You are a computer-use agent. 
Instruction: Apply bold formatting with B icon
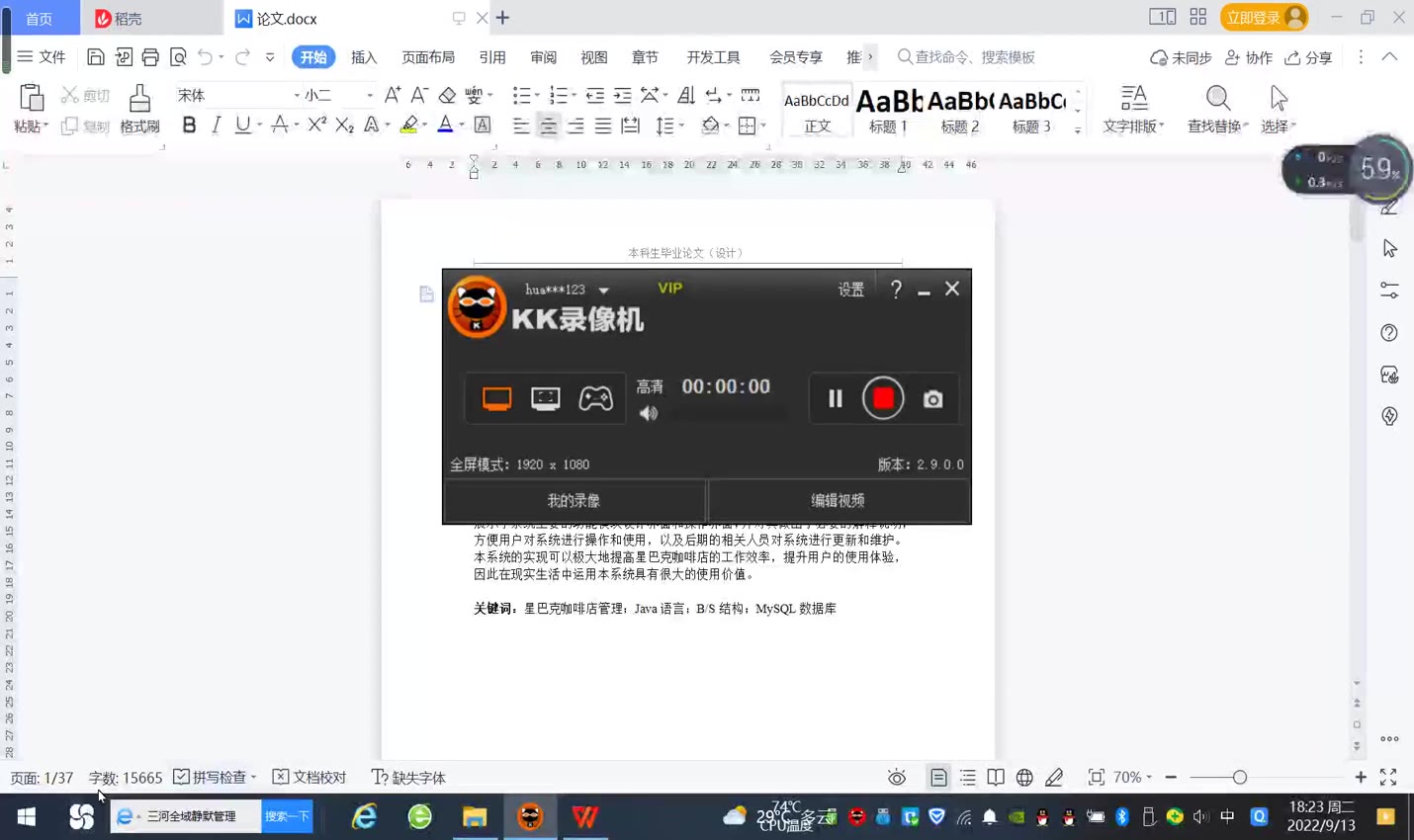(x=189, y=126)
